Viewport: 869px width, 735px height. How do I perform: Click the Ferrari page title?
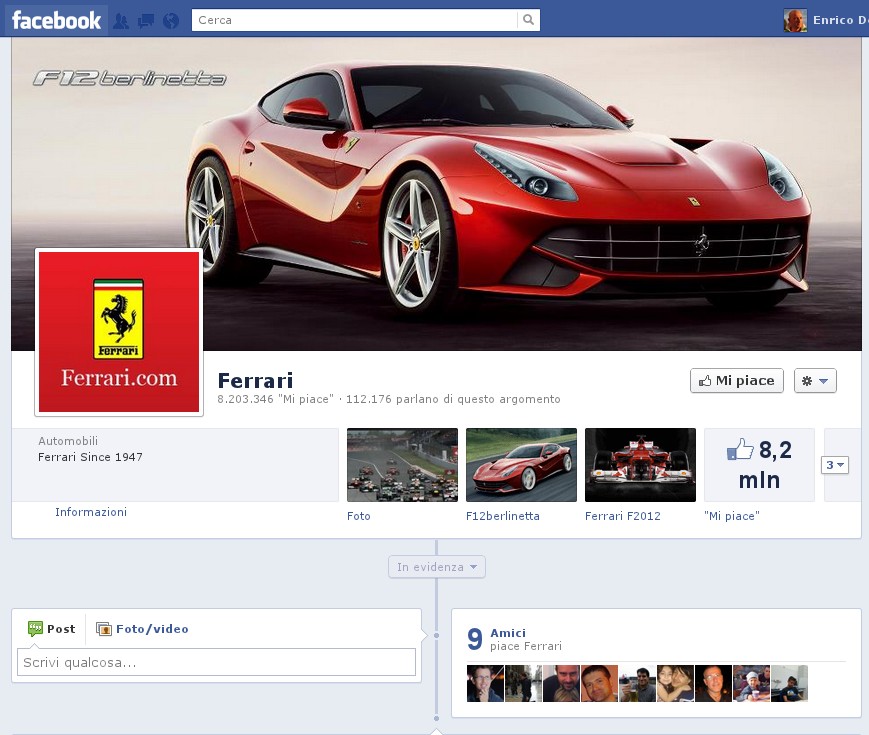(255, 381)
